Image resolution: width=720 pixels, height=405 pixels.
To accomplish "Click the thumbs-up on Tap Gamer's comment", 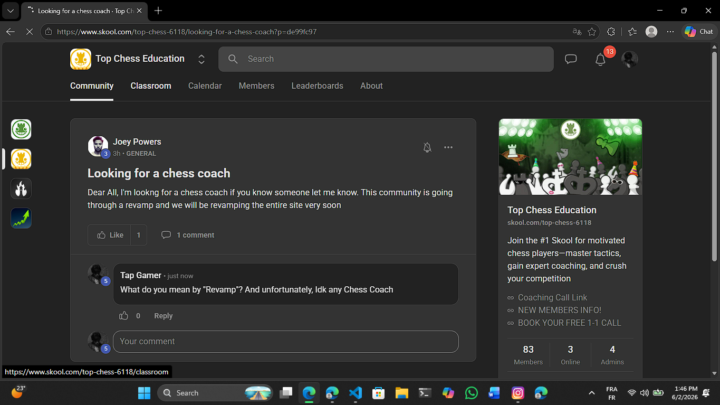I will coord(124,316).
